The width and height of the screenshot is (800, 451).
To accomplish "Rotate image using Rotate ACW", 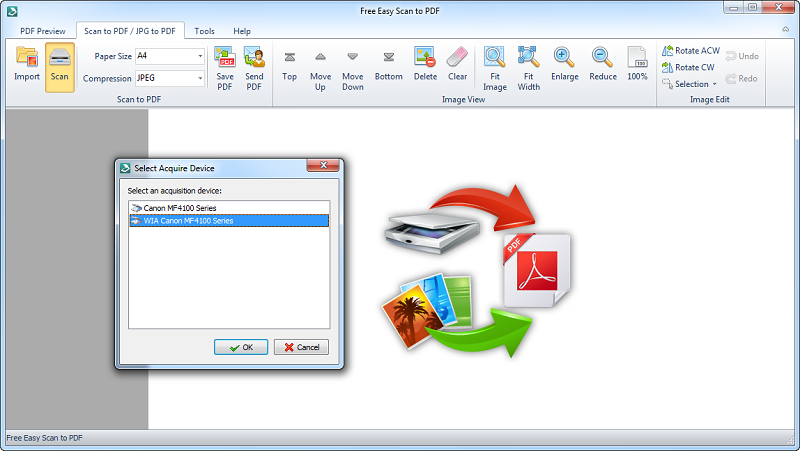I will 690,51.
